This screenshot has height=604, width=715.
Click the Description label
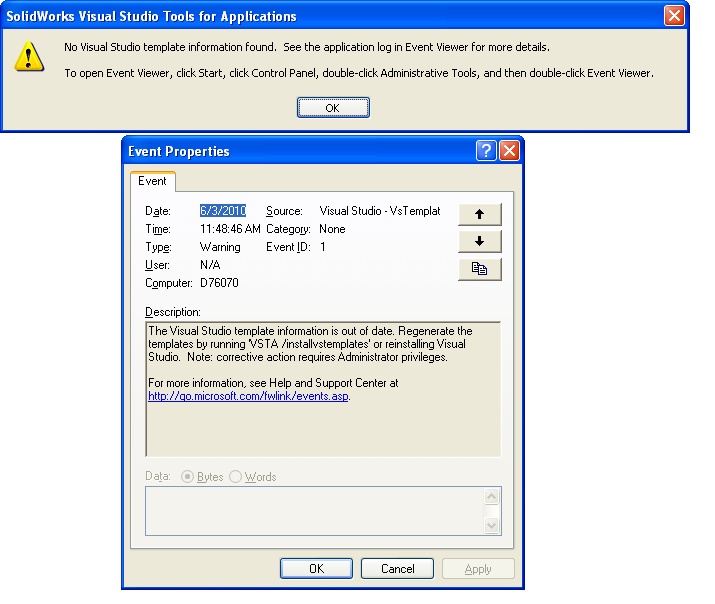(x=173, y=312)
